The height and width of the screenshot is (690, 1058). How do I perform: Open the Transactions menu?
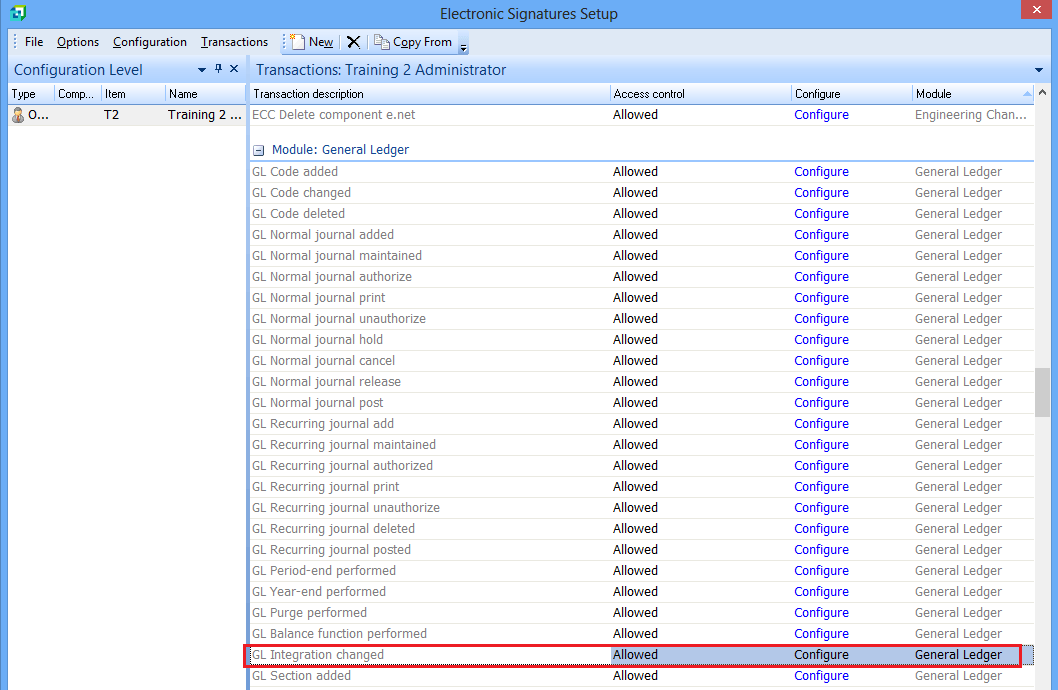coord(234,42)
